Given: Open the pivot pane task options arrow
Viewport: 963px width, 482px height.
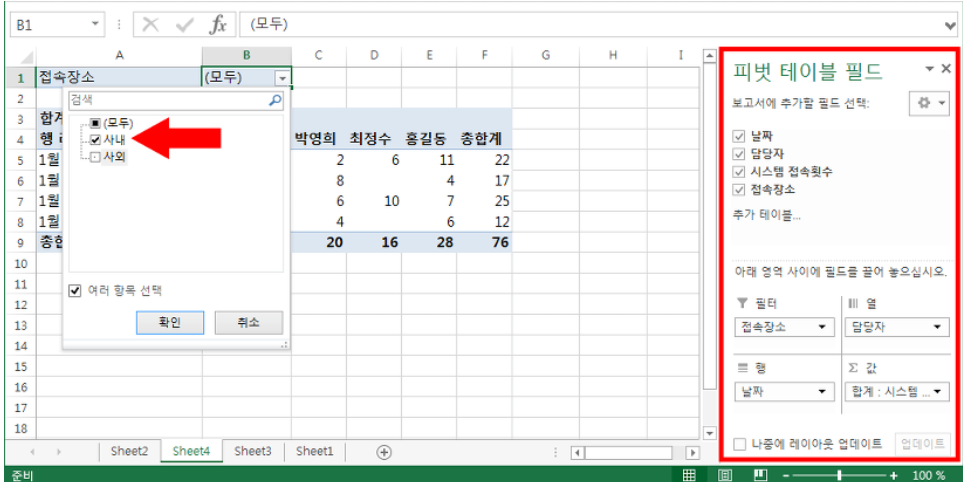Looking at the screenshot, I should coord(930,69).
